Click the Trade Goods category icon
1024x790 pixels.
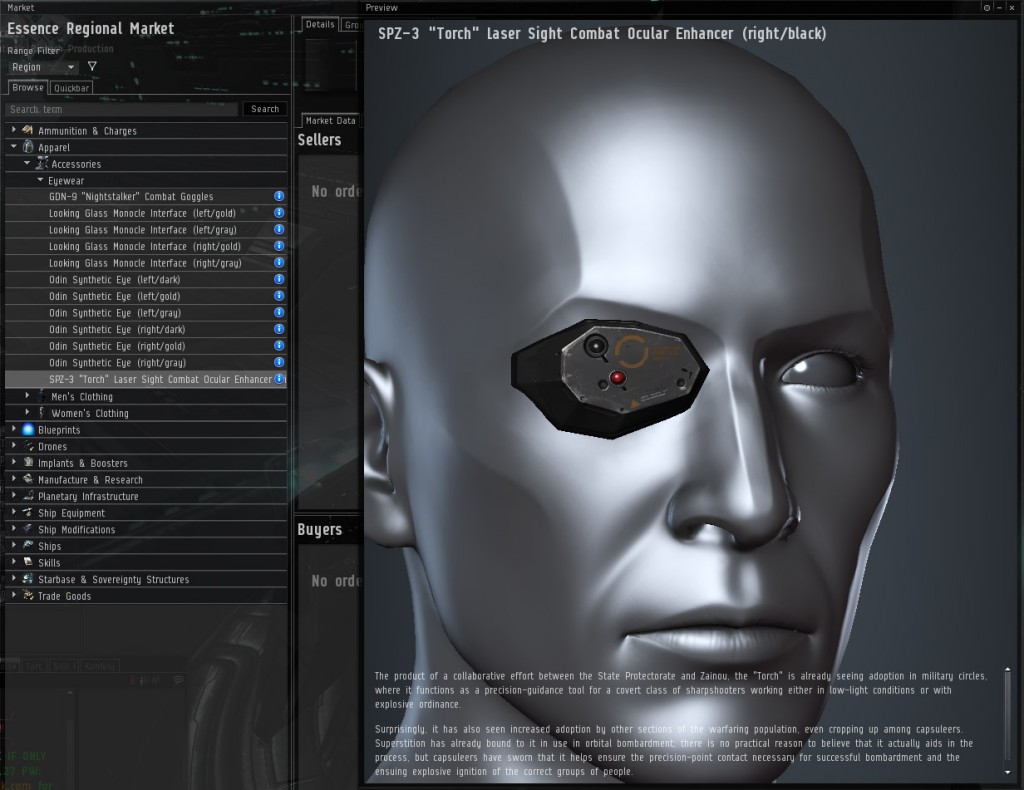pos(27,595)
